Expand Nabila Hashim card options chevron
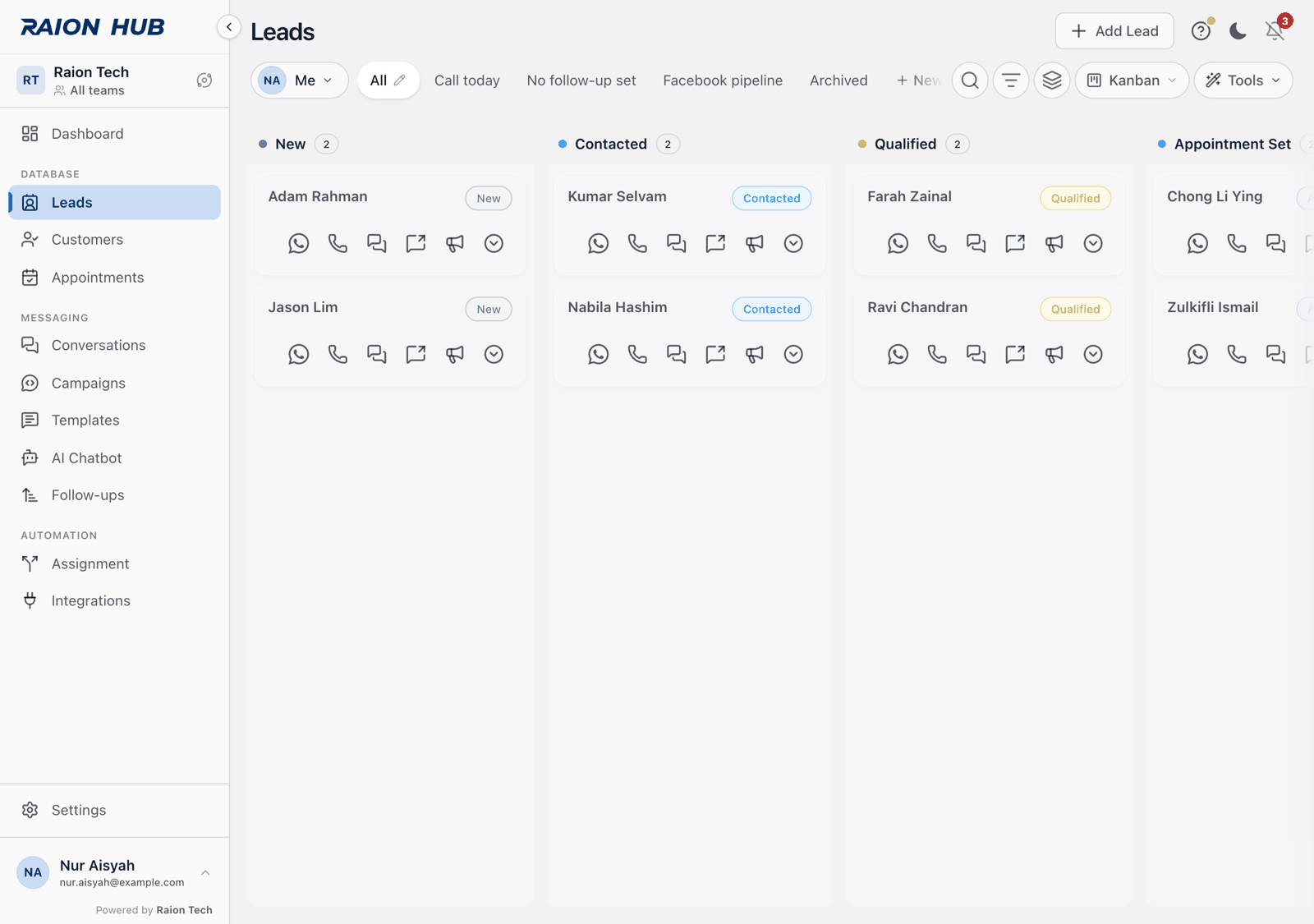 coord(793,354)
